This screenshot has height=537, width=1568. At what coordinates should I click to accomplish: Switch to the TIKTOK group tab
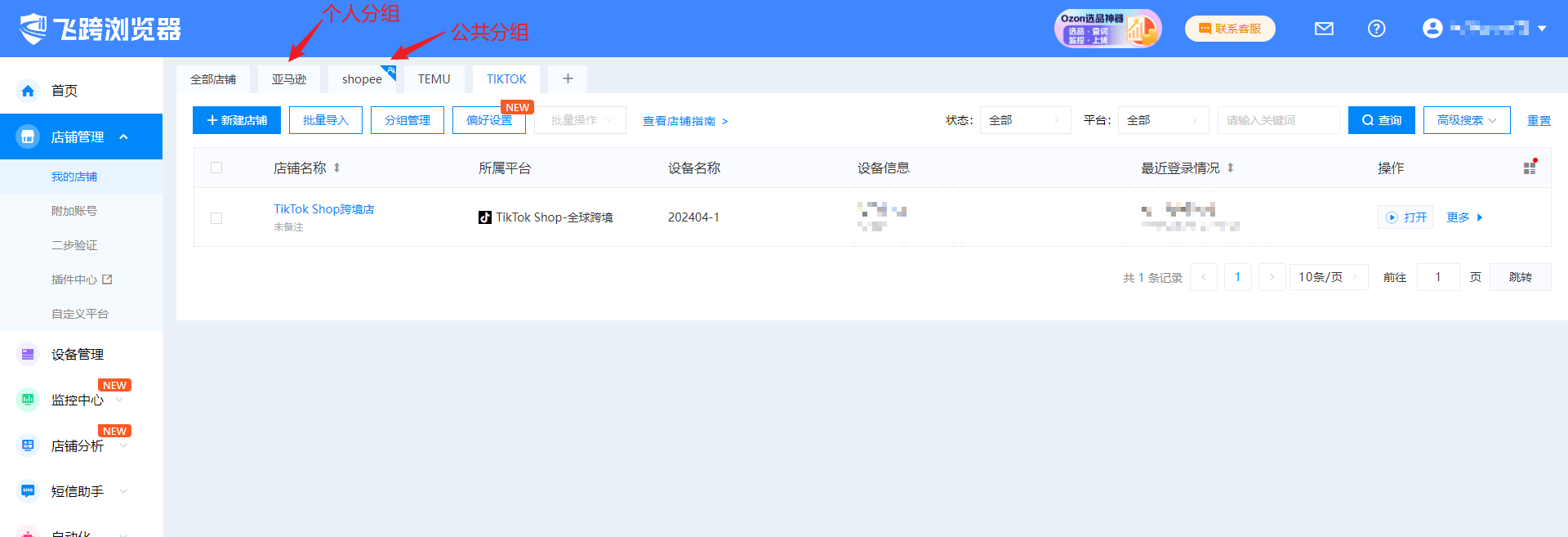[x=506, y=79]
